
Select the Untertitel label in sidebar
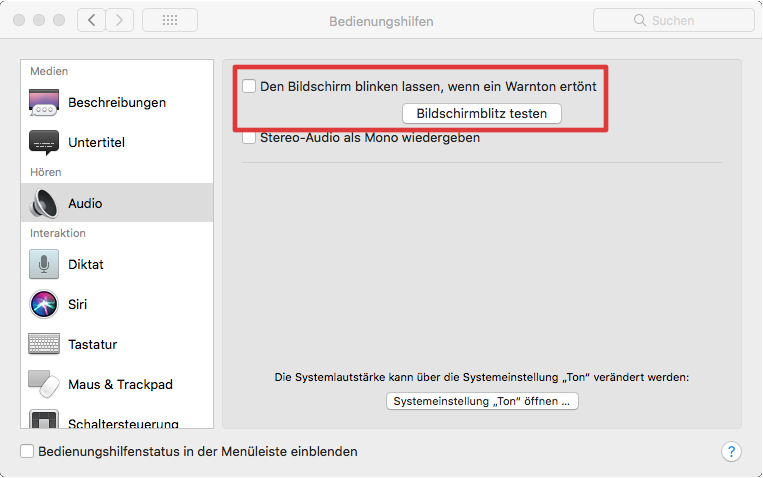96,143
